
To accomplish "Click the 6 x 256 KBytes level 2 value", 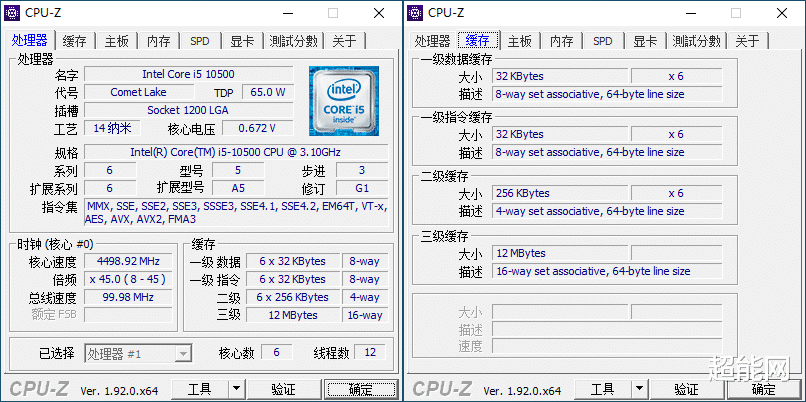I will [293, 297].
